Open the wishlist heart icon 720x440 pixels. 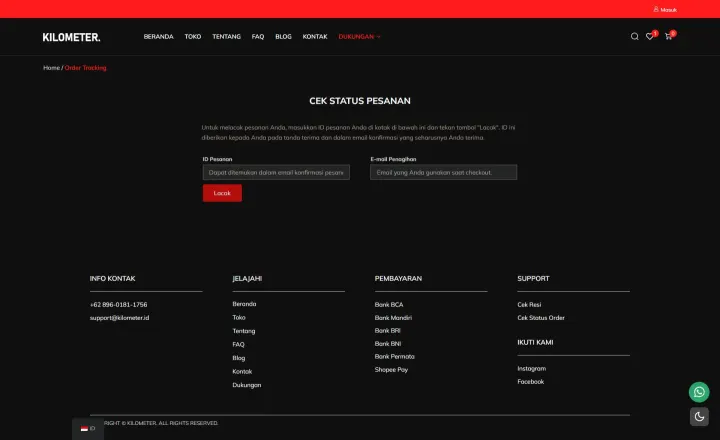click(650, 36)
